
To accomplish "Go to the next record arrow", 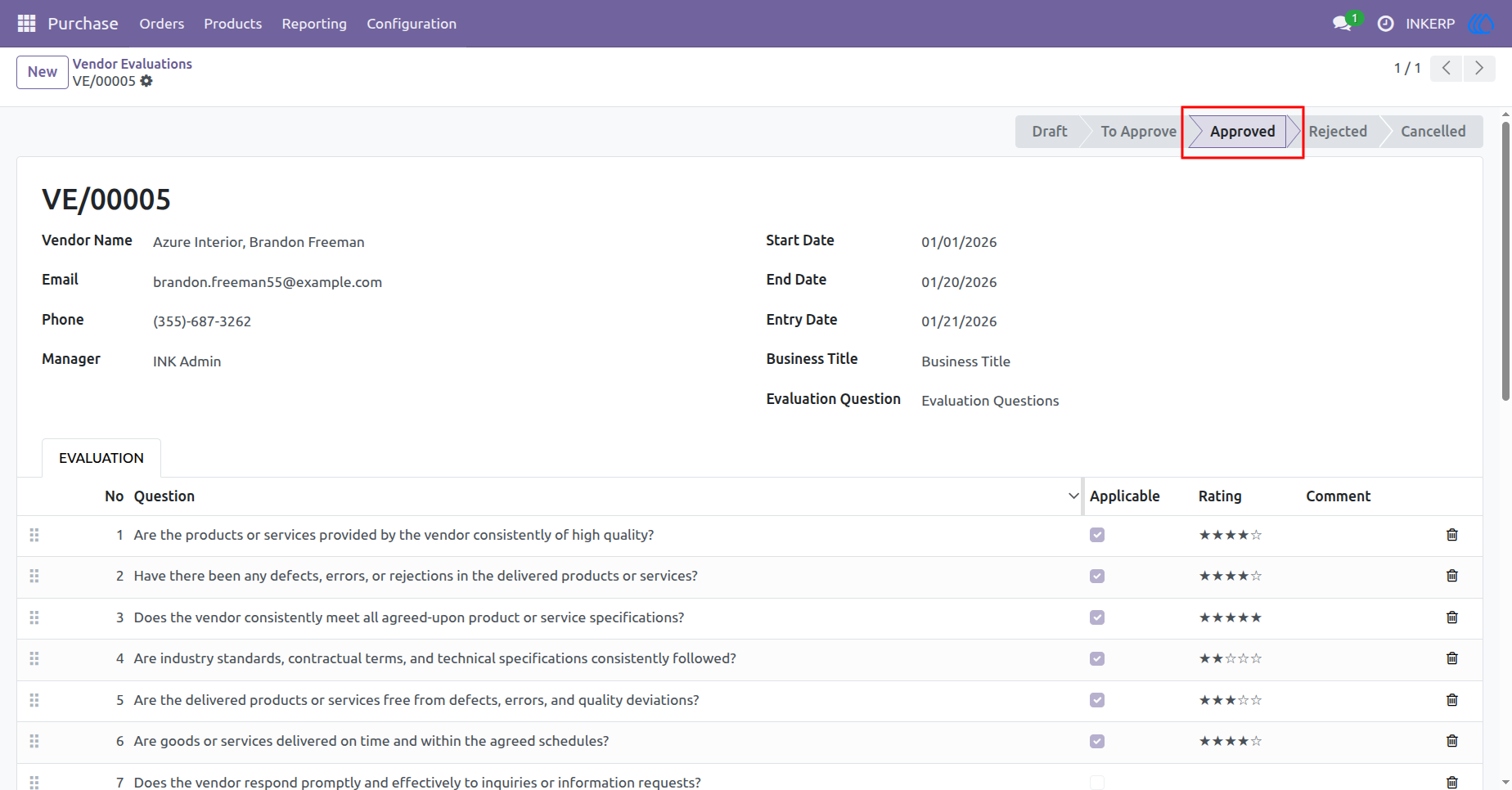I will (x=1479, y=69).
